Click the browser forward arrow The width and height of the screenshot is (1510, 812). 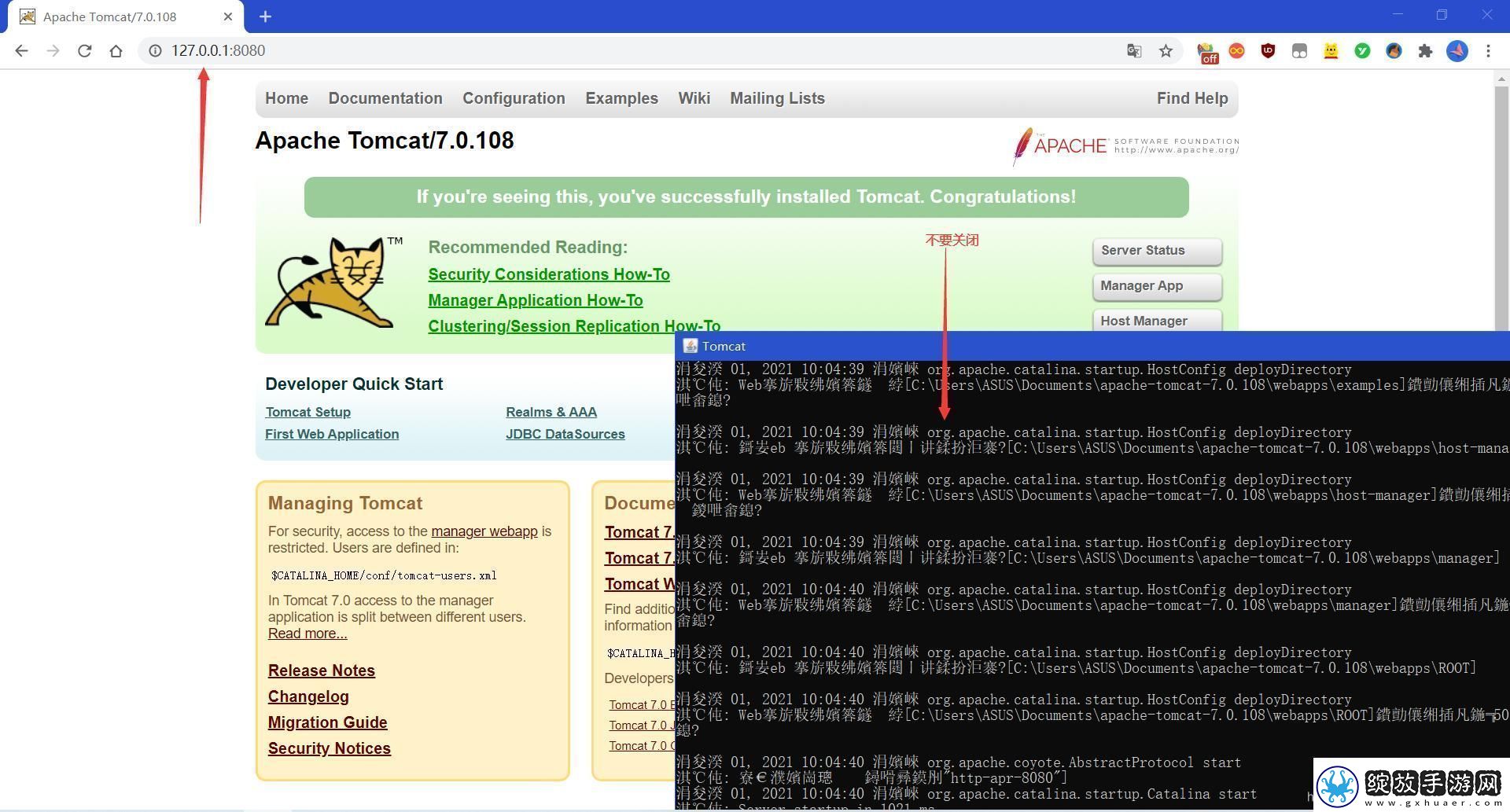[x=53, y=51]
